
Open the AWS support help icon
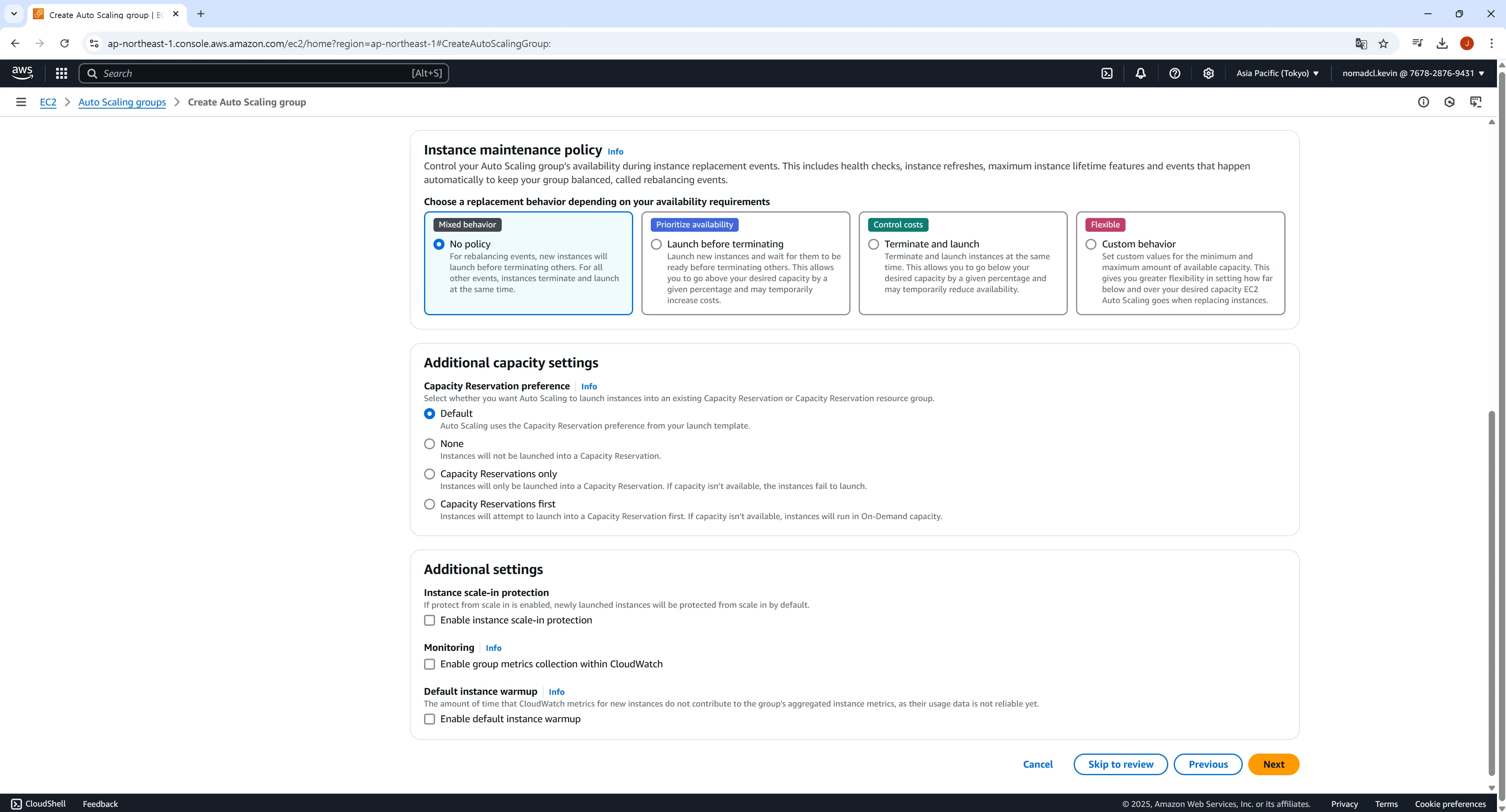click(x=1175, y=73)
